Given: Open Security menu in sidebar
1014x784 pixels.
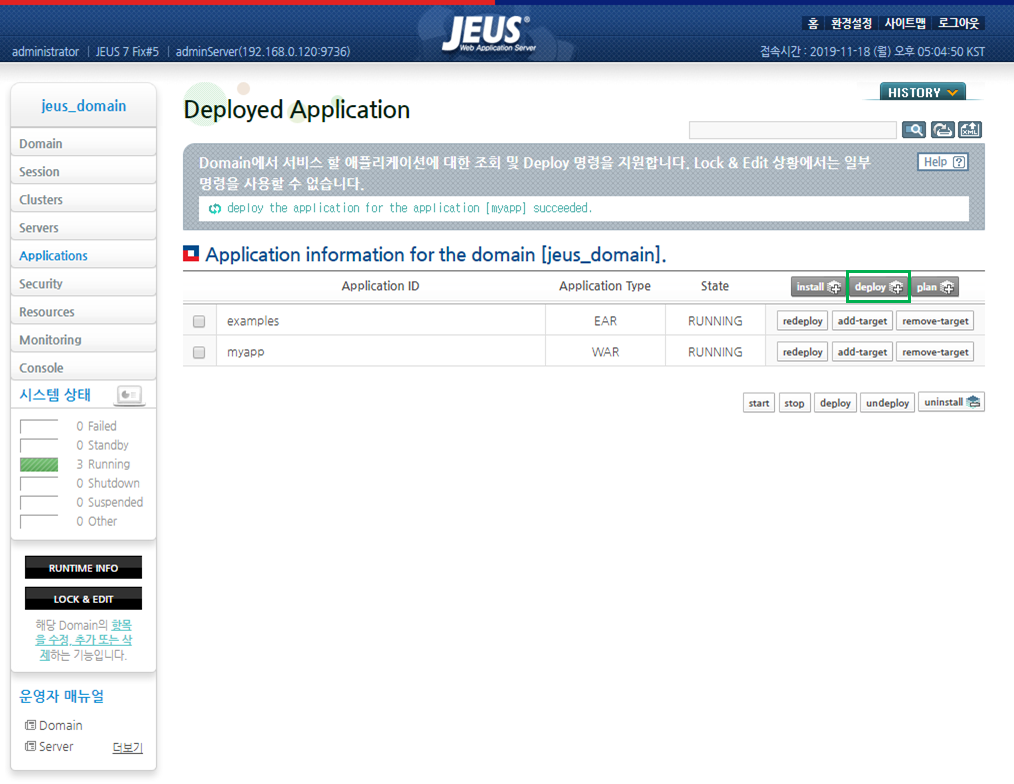Looking at the screenshot, I should tap(83, 283).
